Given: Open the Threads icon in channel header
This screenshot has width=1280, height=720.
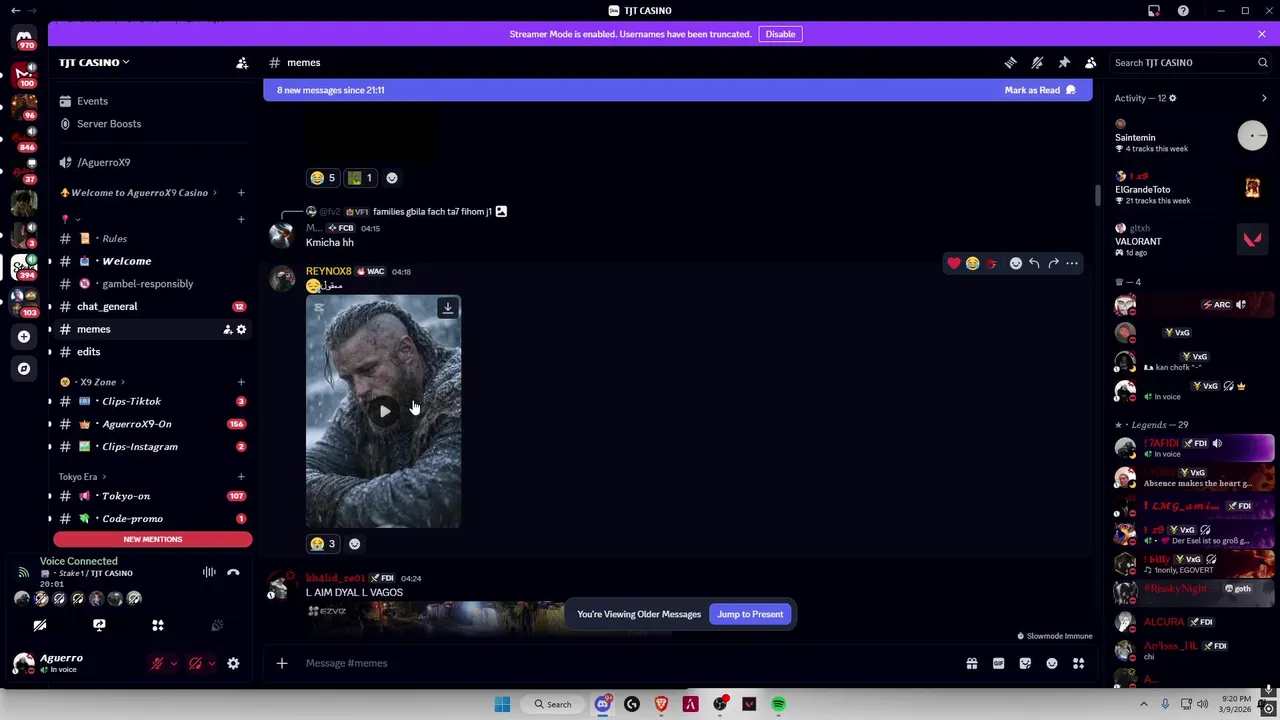Looking at the screenshot, I should point(1010,62).
